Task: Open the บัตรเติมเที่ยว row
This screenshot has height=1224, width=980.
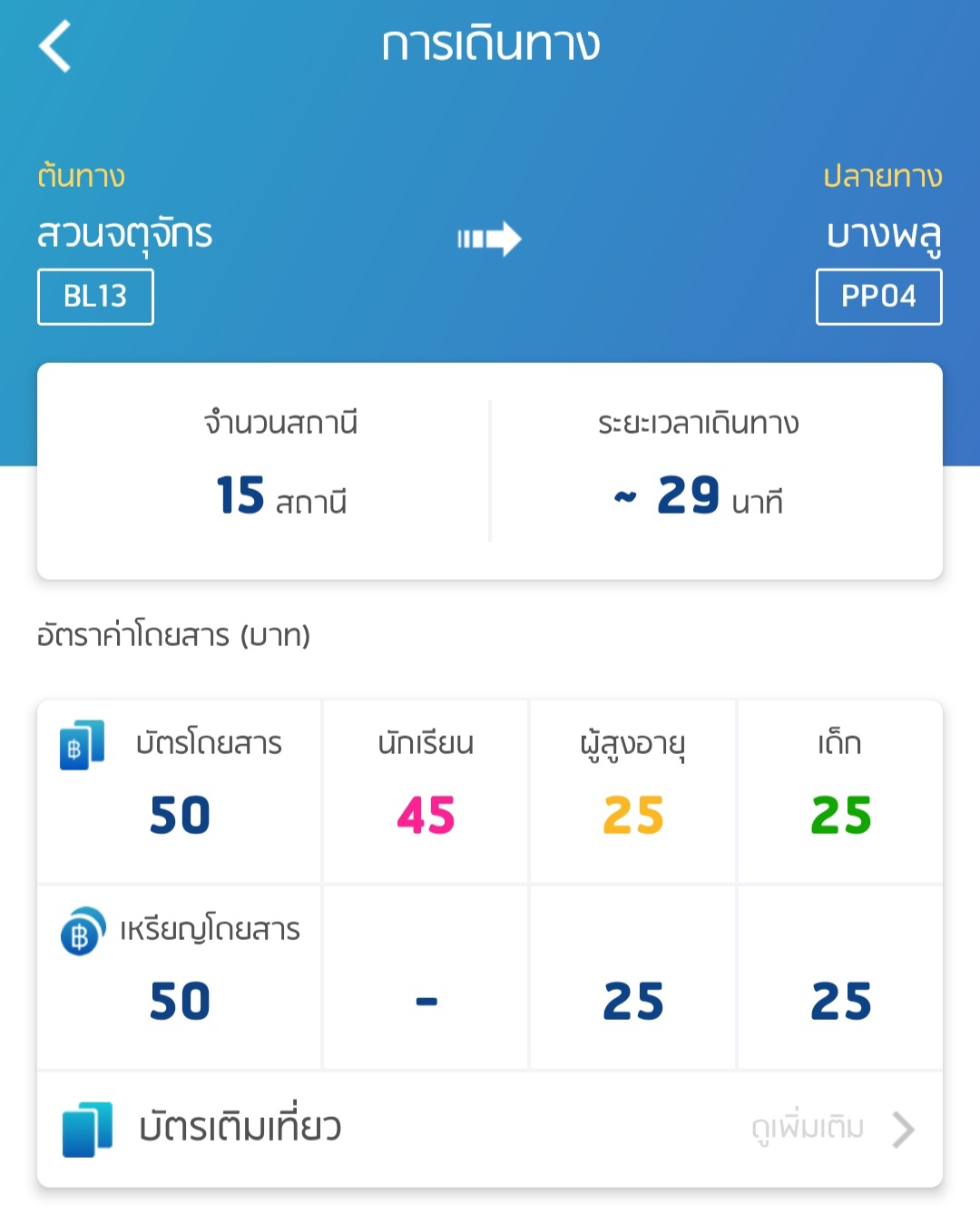Action: coord(490,1130)
